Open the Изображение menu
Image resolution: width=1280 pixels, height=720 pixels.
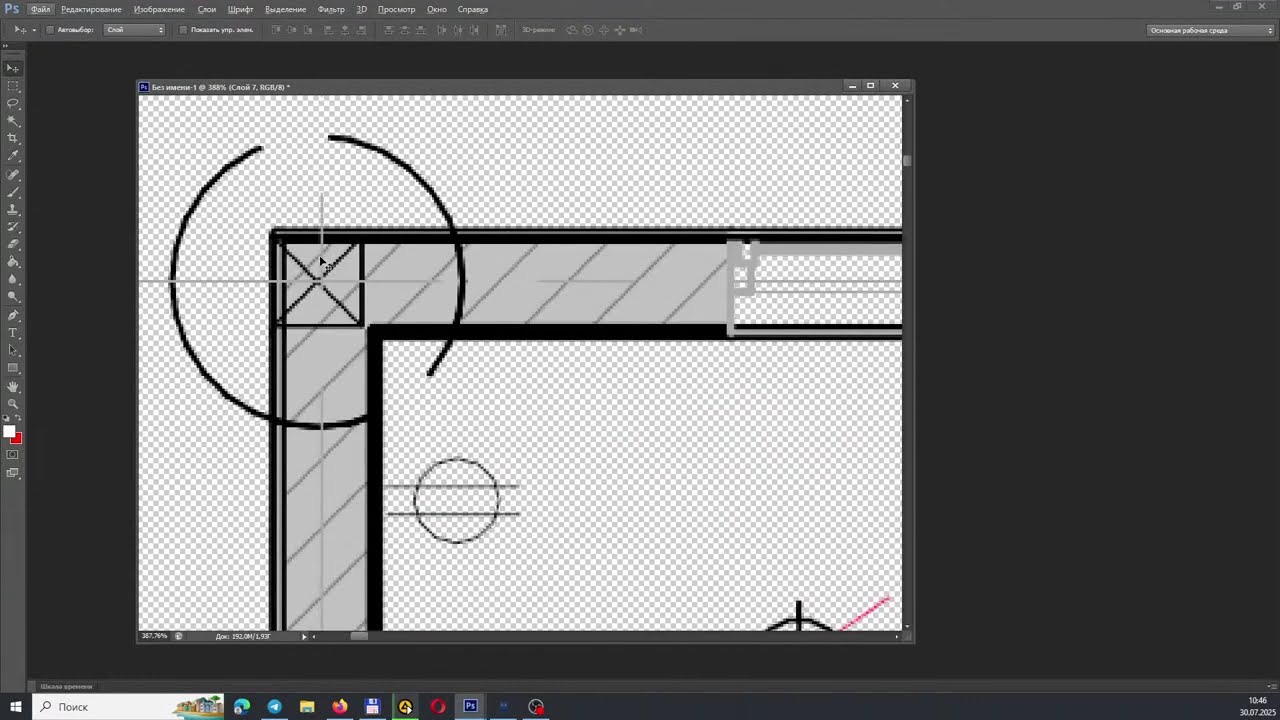pyautogui.click(x=159, y=9)
